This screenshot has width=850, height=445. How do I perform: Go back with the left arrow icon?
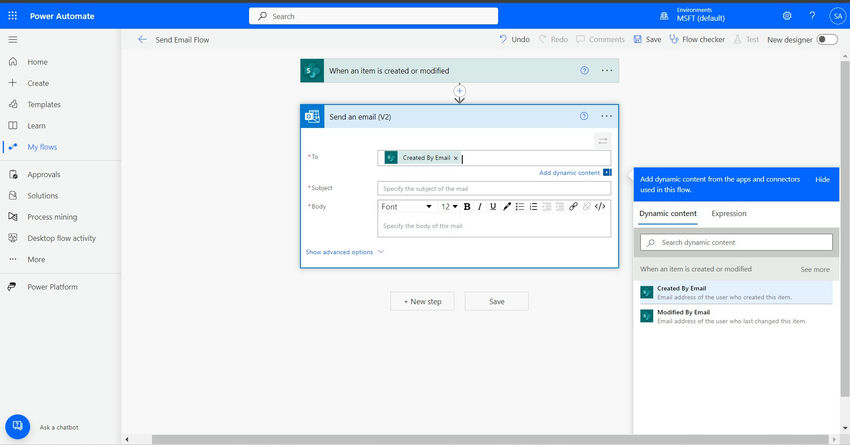point(142,40)
